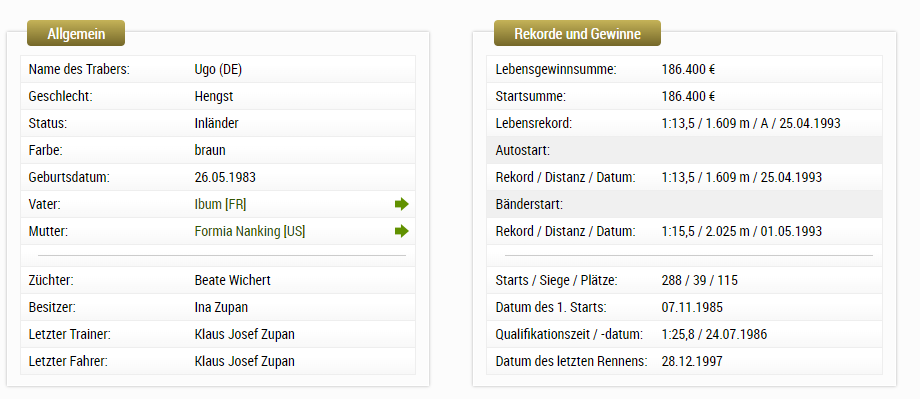The image size is (920, 399).
Task: Click the horse name Ugo (DE)
Action: point(218,69)
